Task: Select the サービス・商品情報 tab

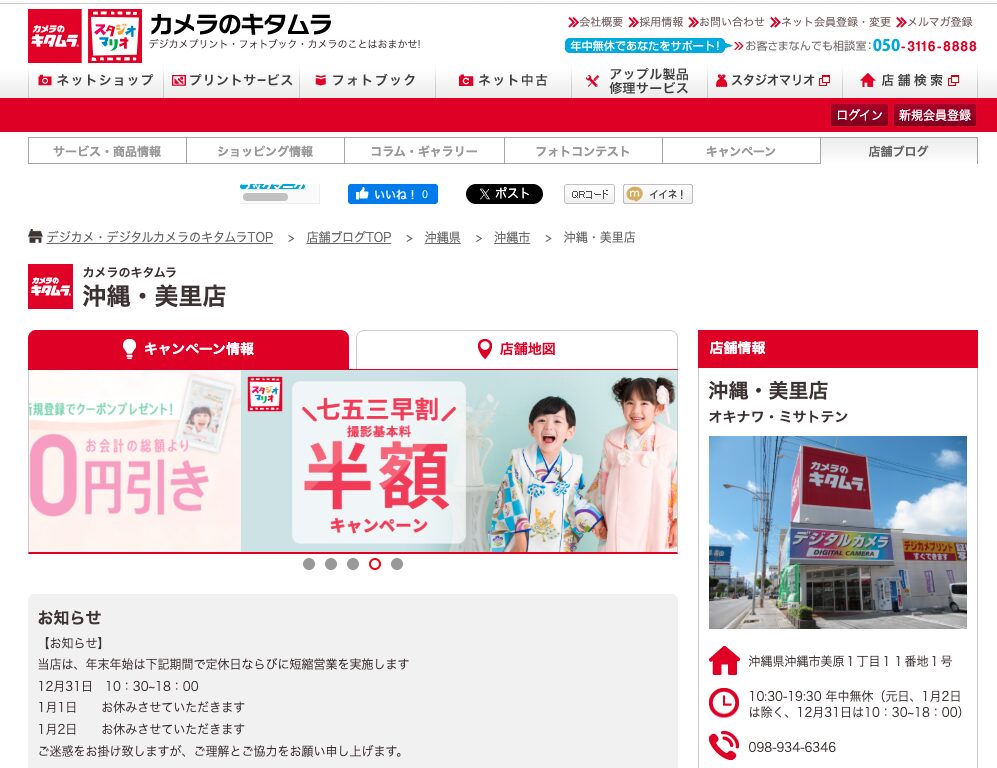Action: pos(107,151)
